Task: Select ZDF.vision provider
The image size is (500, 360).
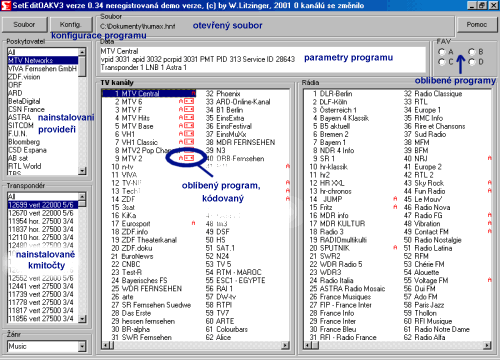Action: (x=43, y=77)
